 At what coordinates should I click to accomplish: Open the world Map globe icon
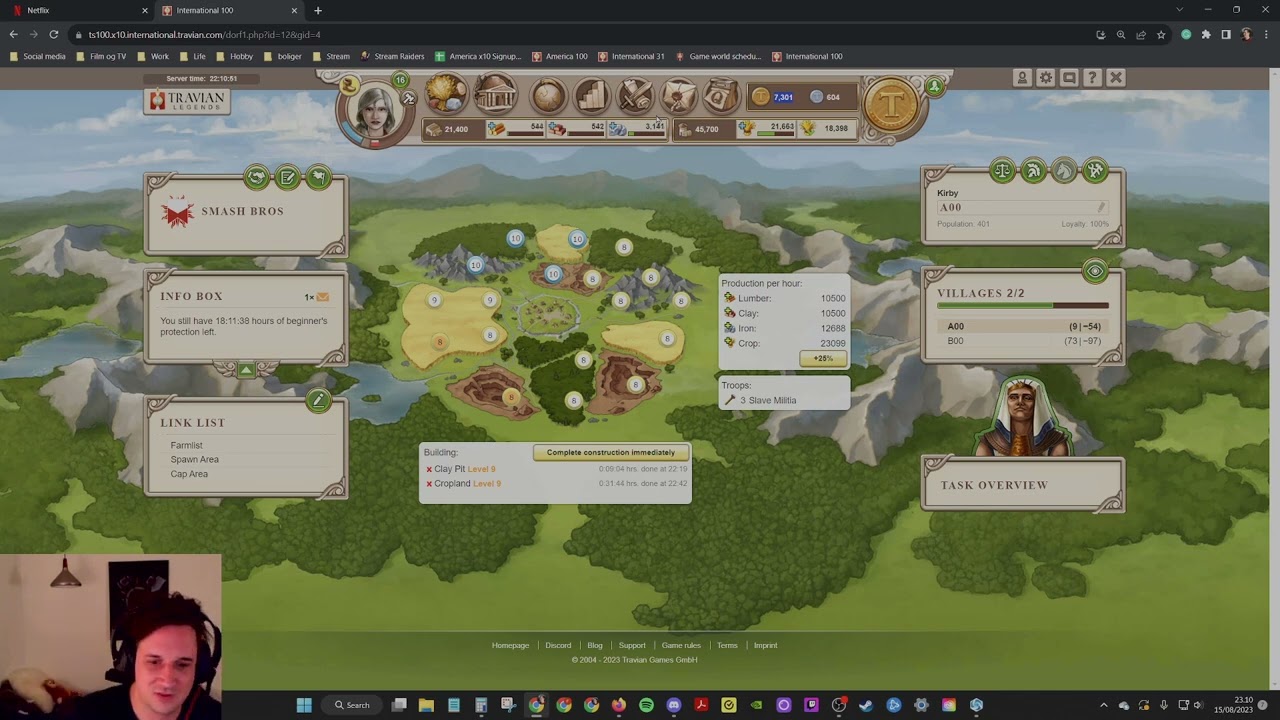click(x=547, y=96)
